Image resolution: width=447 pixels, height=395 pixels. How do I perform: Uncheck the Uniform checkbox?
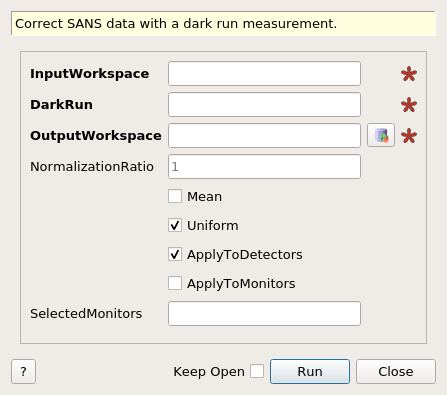click(175, 225)
